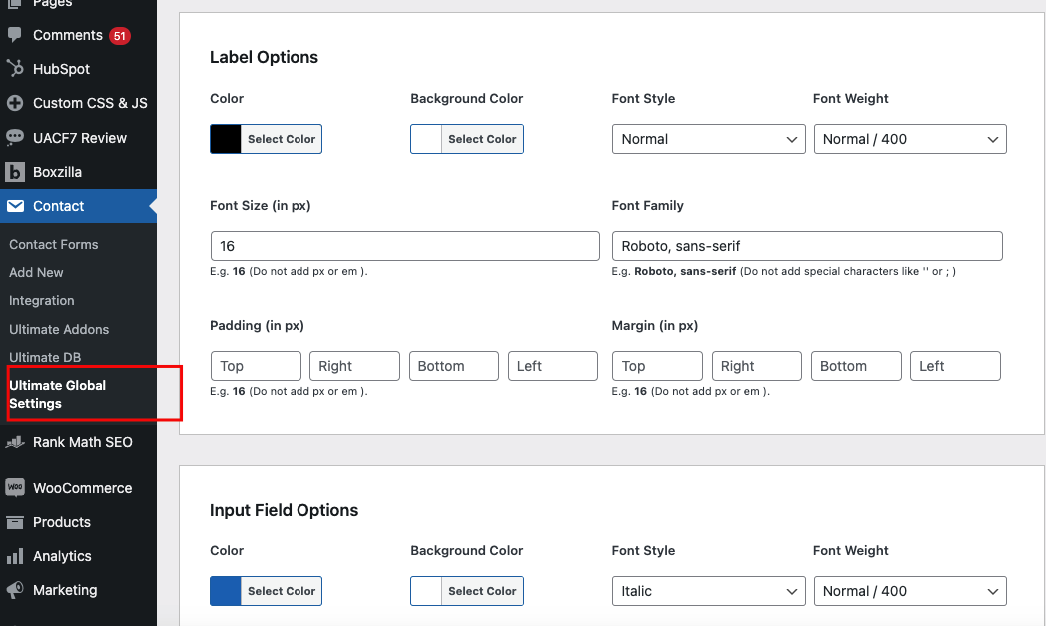Viewport: 1046px width, 626px height.
Task: Open the Products section icon
Action: coord(14,522)
